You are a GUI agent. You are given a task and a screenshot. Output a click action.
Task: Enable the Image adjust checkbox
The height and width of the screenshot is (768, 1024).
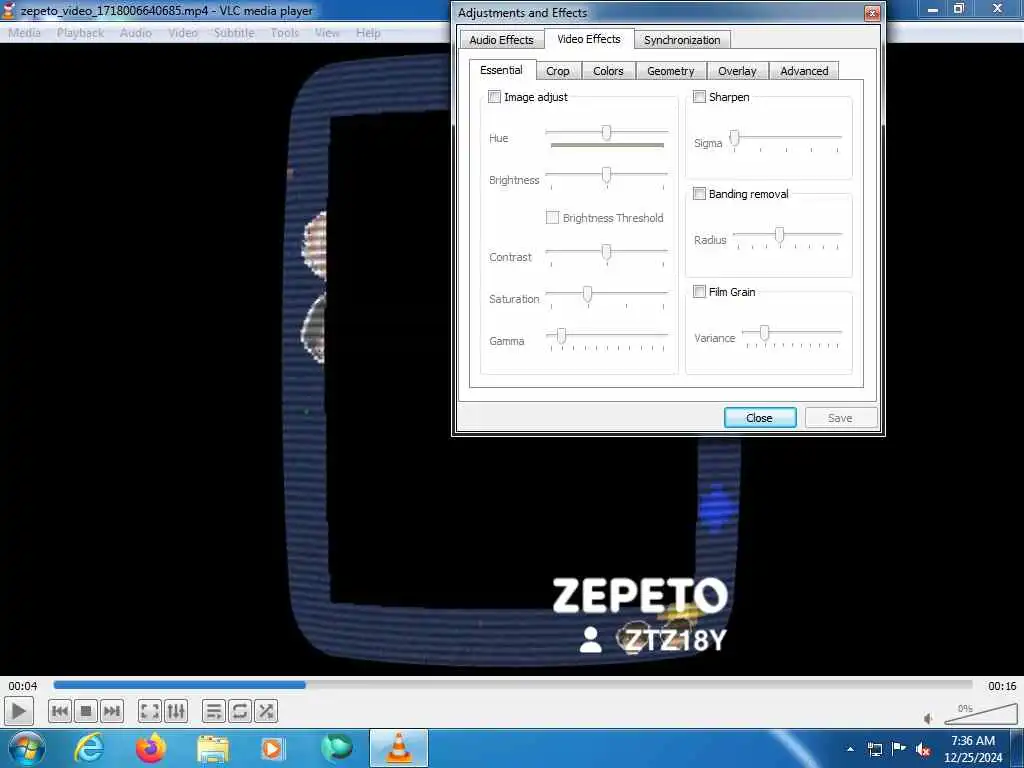(x=494, y=97)
